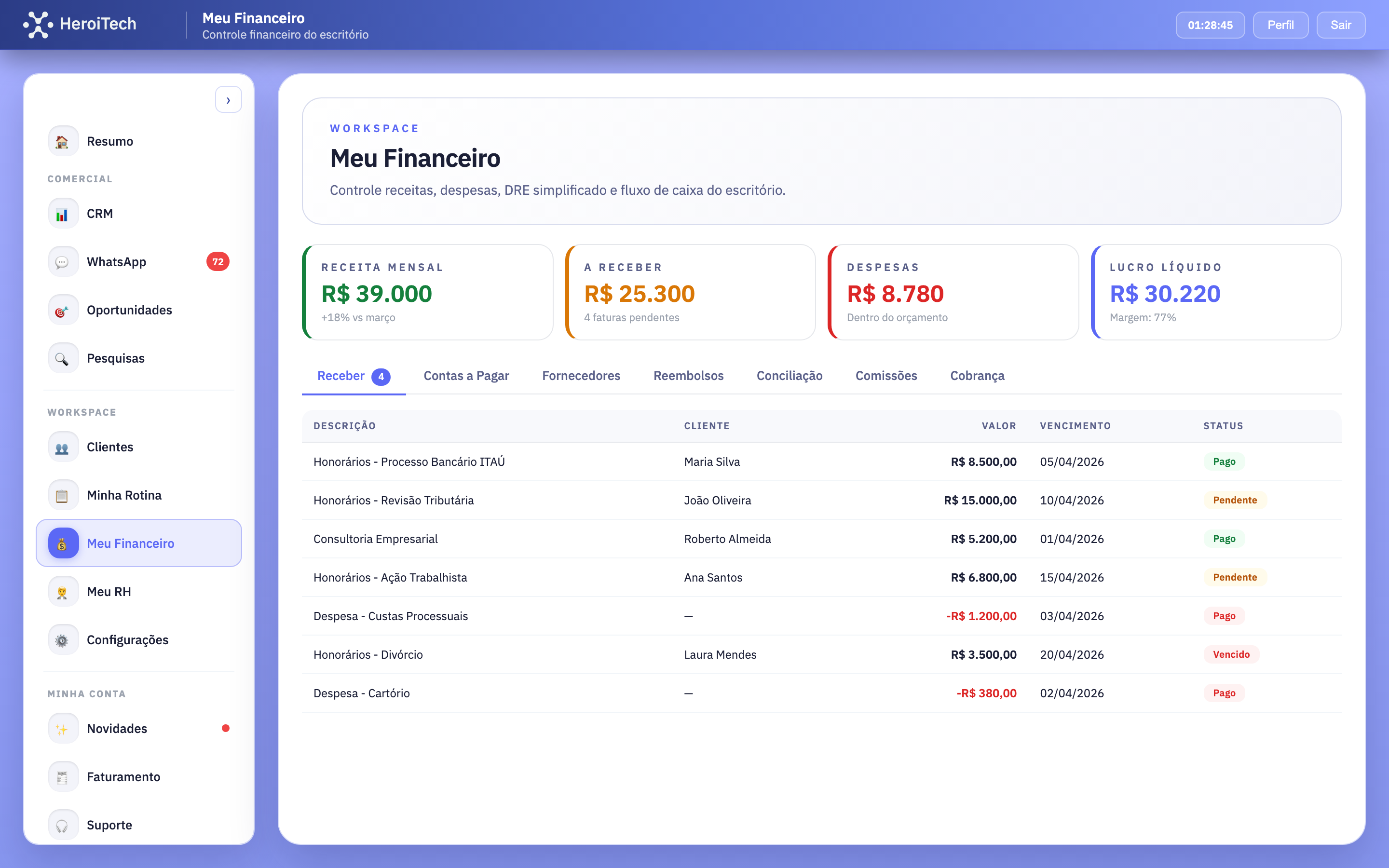
Task: Collapse the sidebar with the chevron button
Action: (x=229, y=99)
